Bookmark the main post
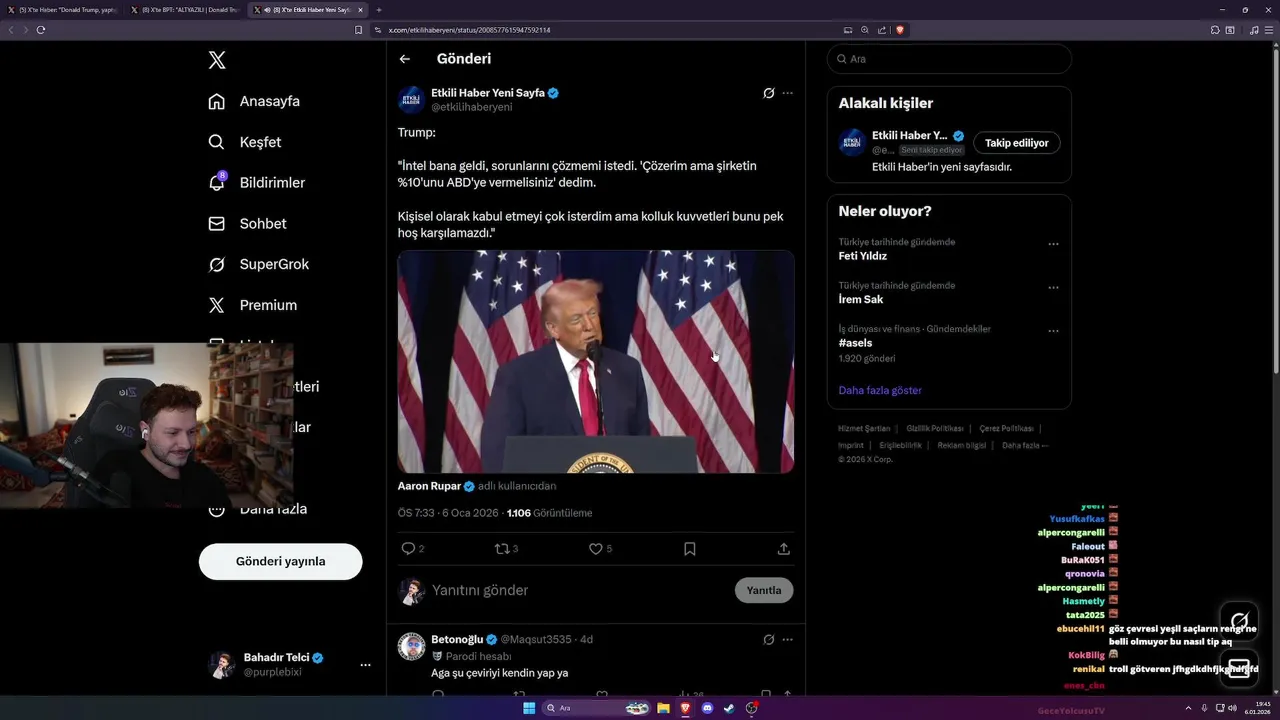This screenshot has height=720, width=1280. click(x=690, y=549)
